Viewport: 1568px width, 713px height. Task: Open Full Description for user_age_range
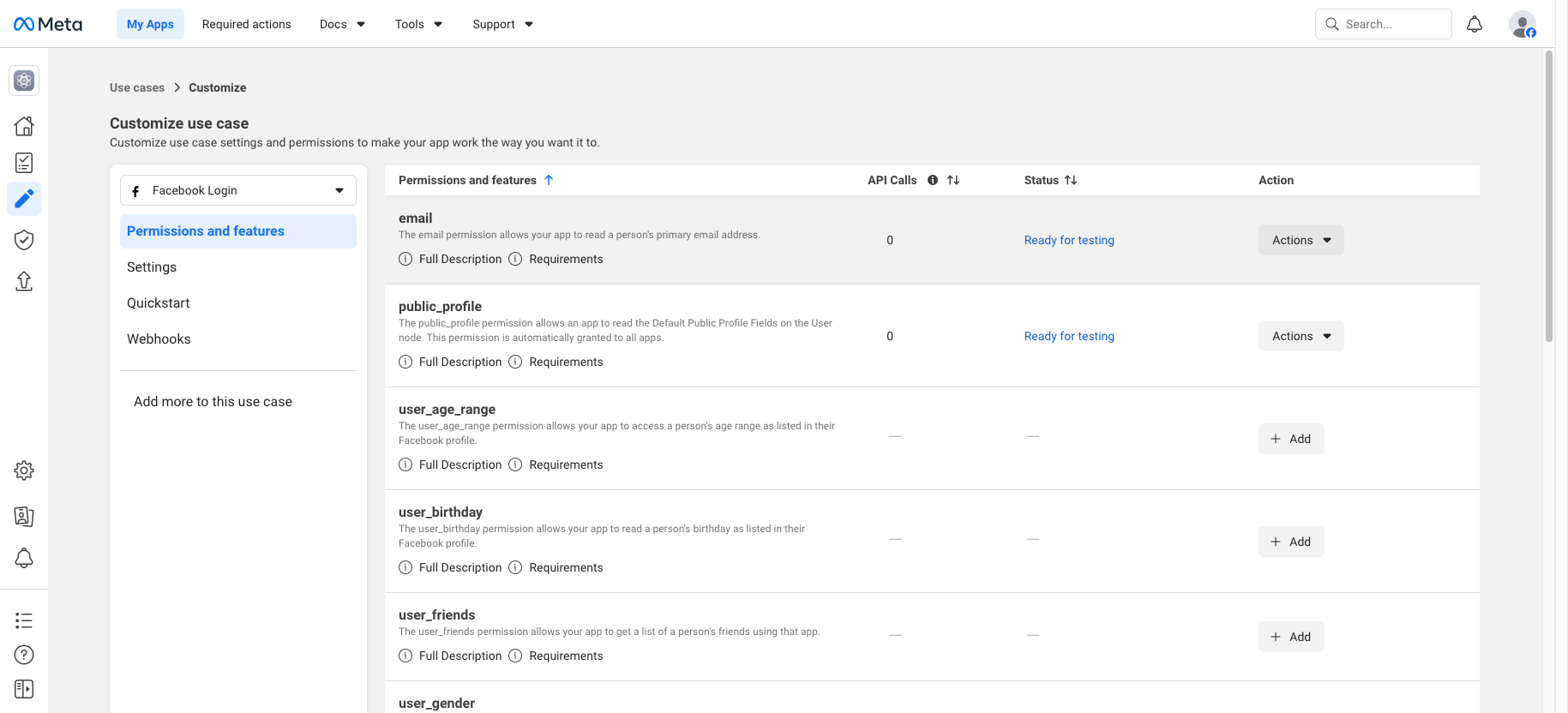click(x=450, y=464)
